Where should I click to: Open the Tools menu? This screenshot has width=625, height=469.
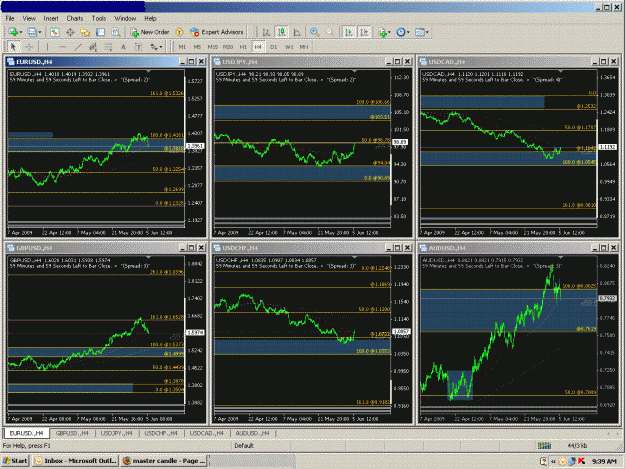[99, 18]
